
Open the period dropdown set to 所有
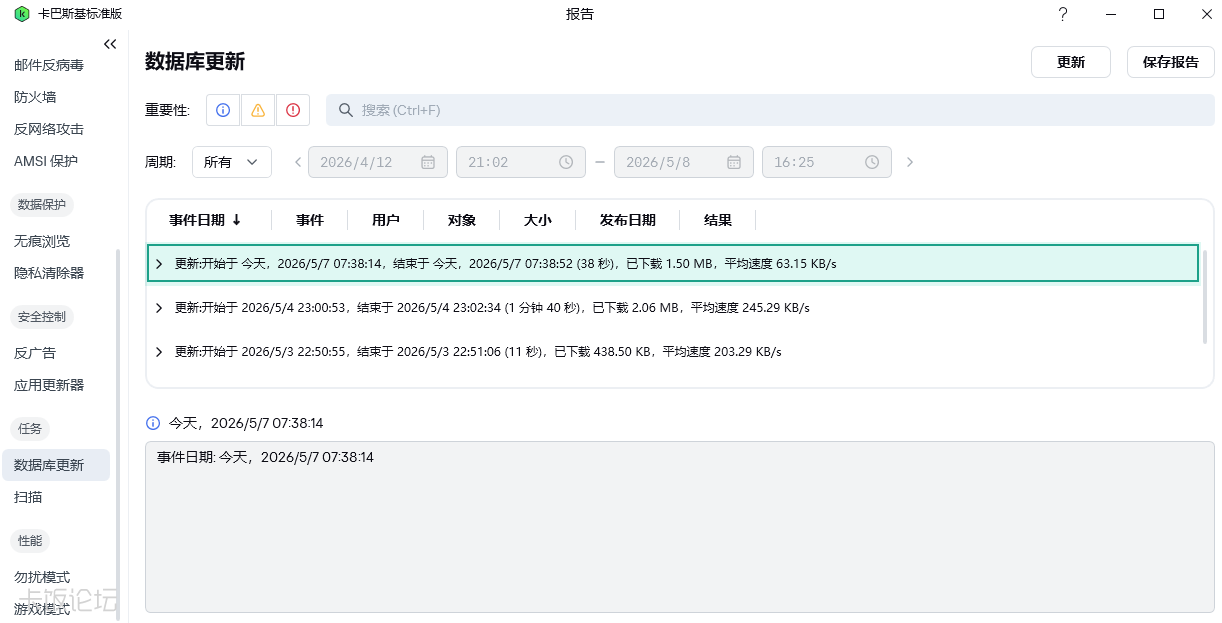click(232, 162)
